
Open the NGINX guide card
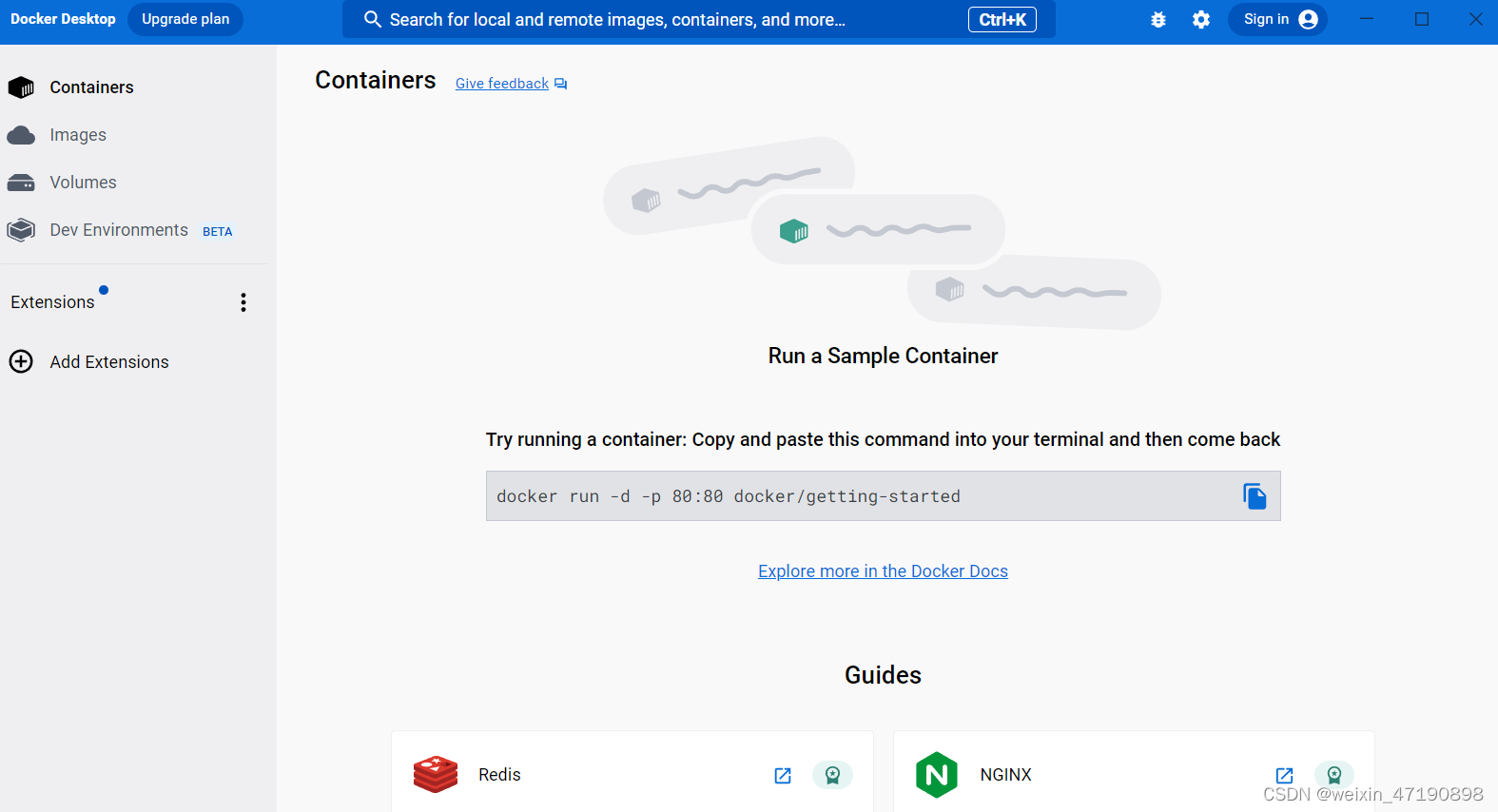tap(1134, 772)
